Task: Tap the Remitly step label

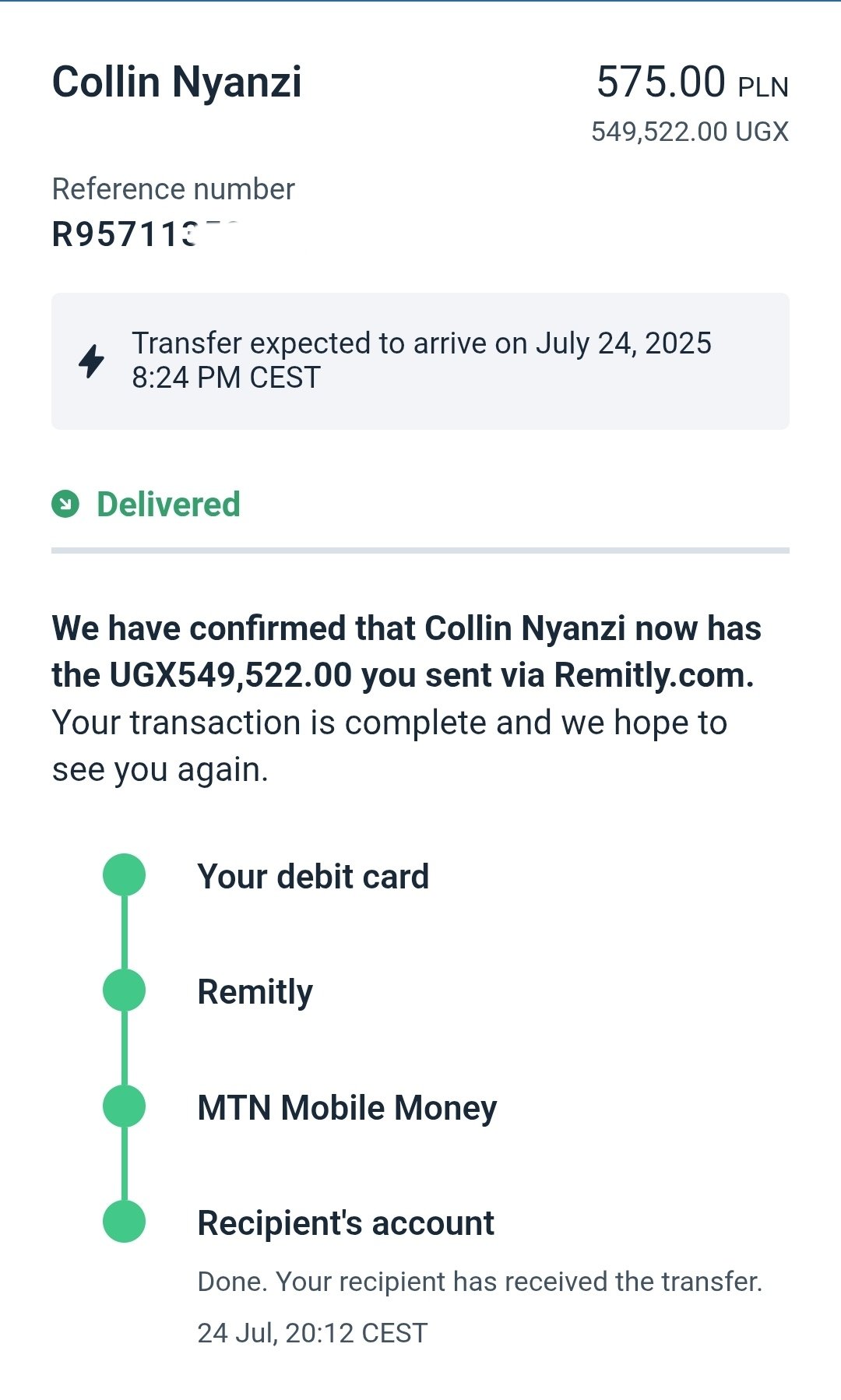Action: 255,992
